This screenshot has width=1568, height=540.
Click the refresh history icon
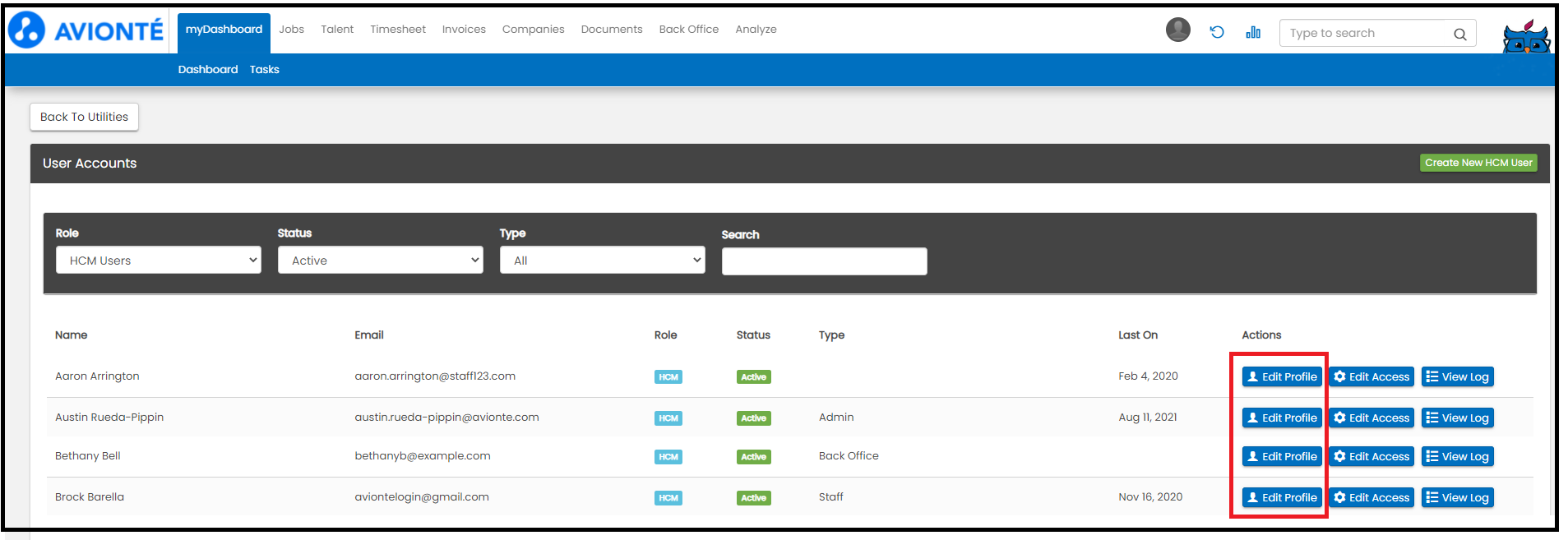pyautogui.click(x=1217, y=32)
